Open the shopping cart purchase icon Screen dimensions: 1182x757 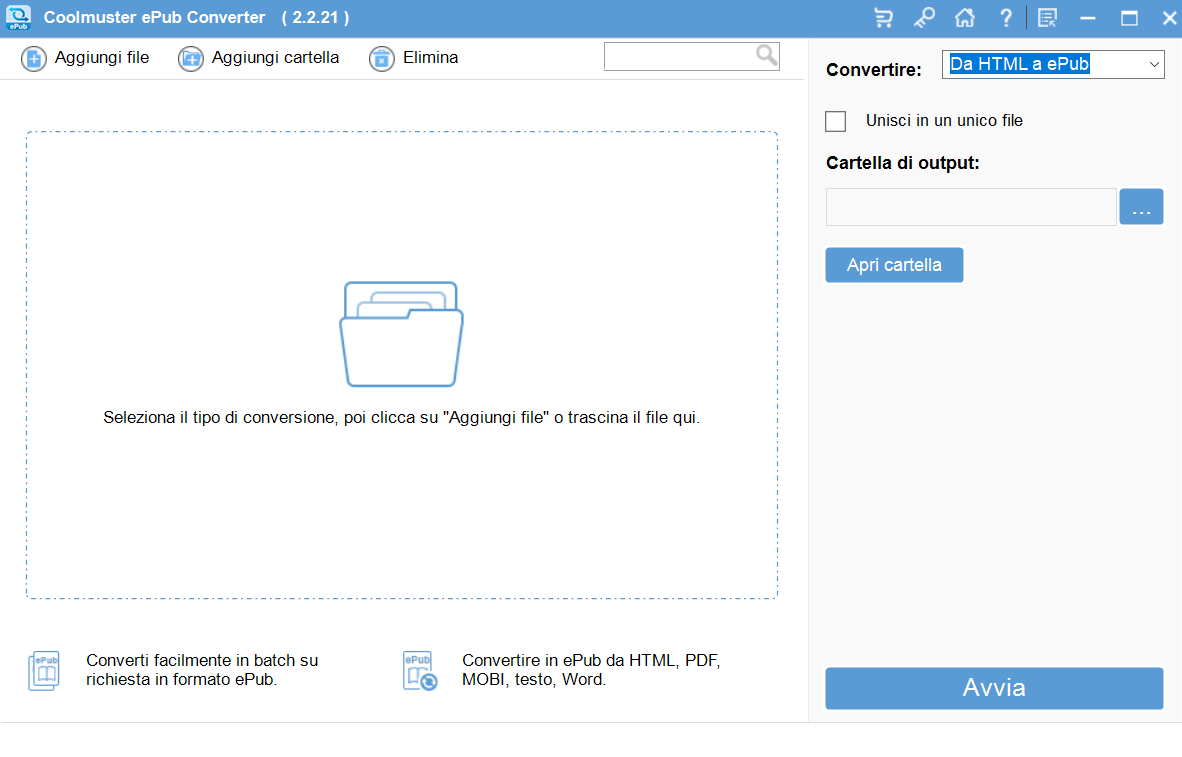click(883, 17)
